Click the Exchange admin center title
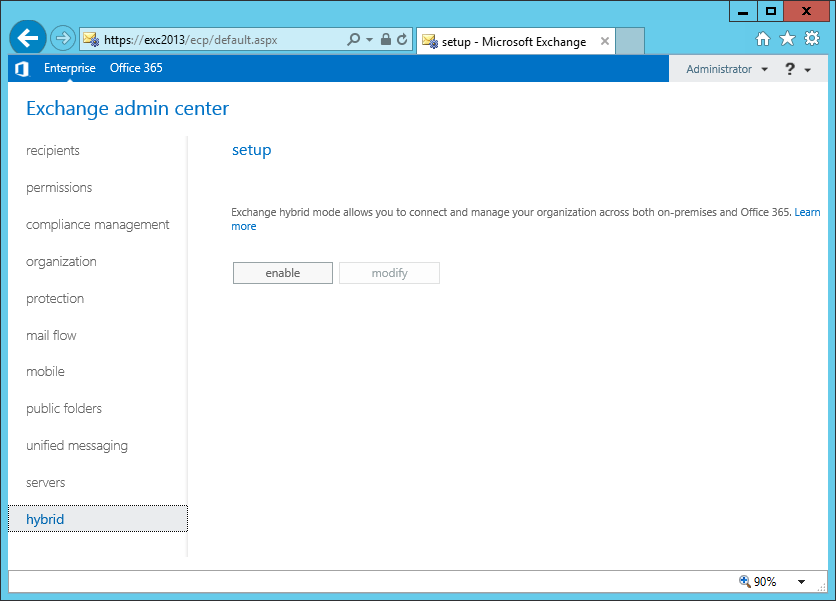The width and height of the screenshot is (836, 601). 127,108
